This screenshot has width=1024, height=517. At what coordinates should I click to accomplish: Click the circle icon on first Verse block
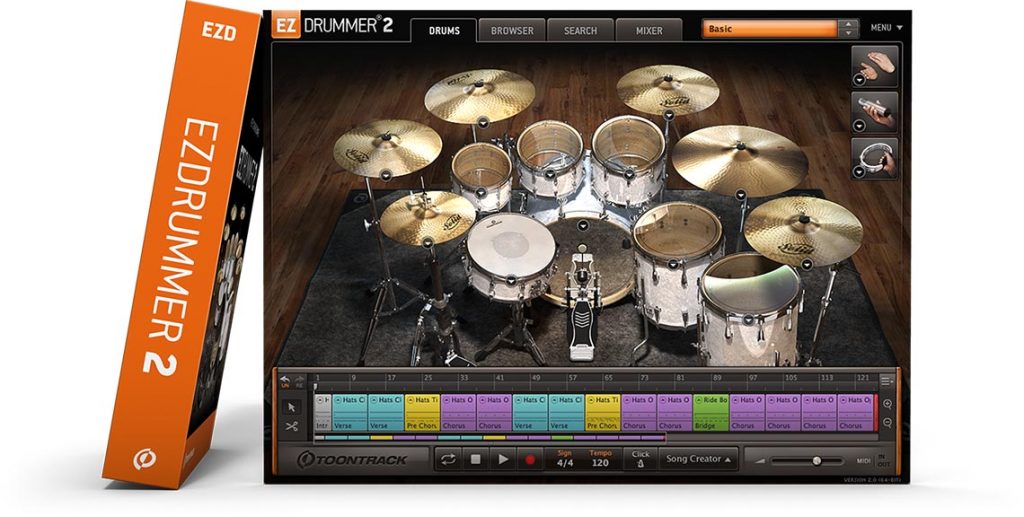(338, 400)
